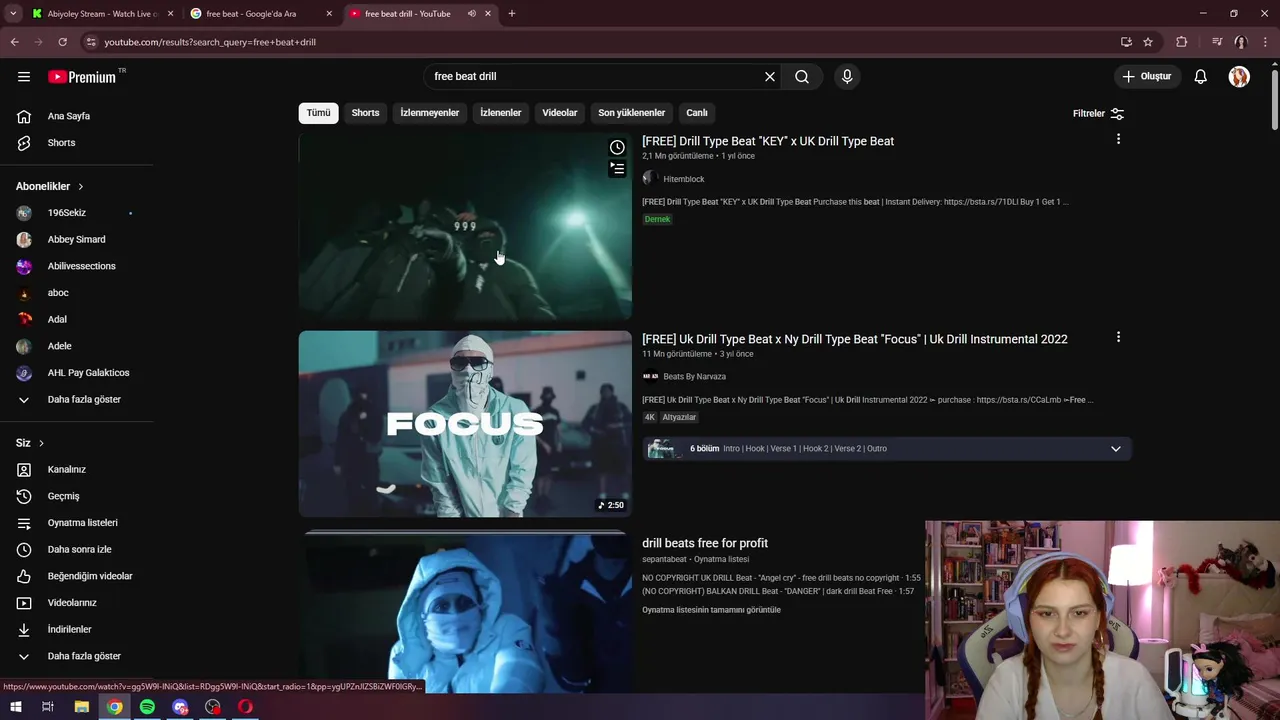This screenshot has height=720, width=1280.
Task: Open the FOCUS video thumbnail
Action: [465, 424]
